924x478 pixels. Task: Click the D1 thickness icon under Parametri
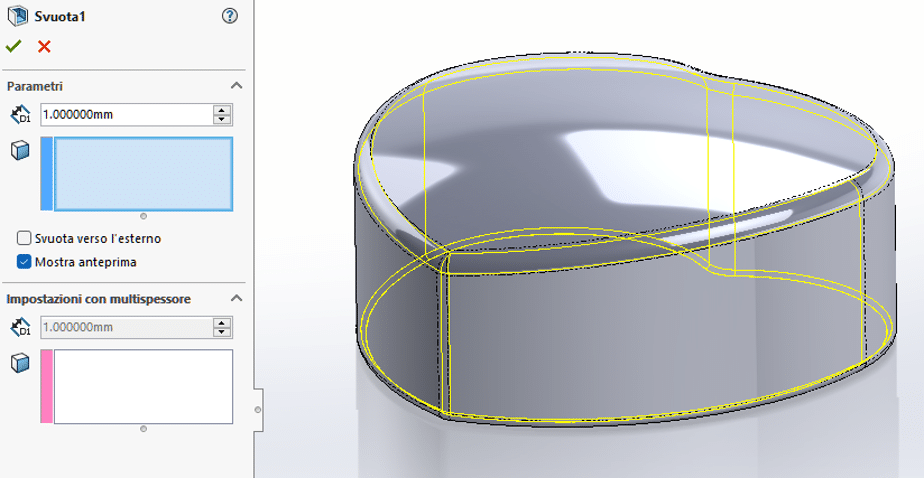19,115
